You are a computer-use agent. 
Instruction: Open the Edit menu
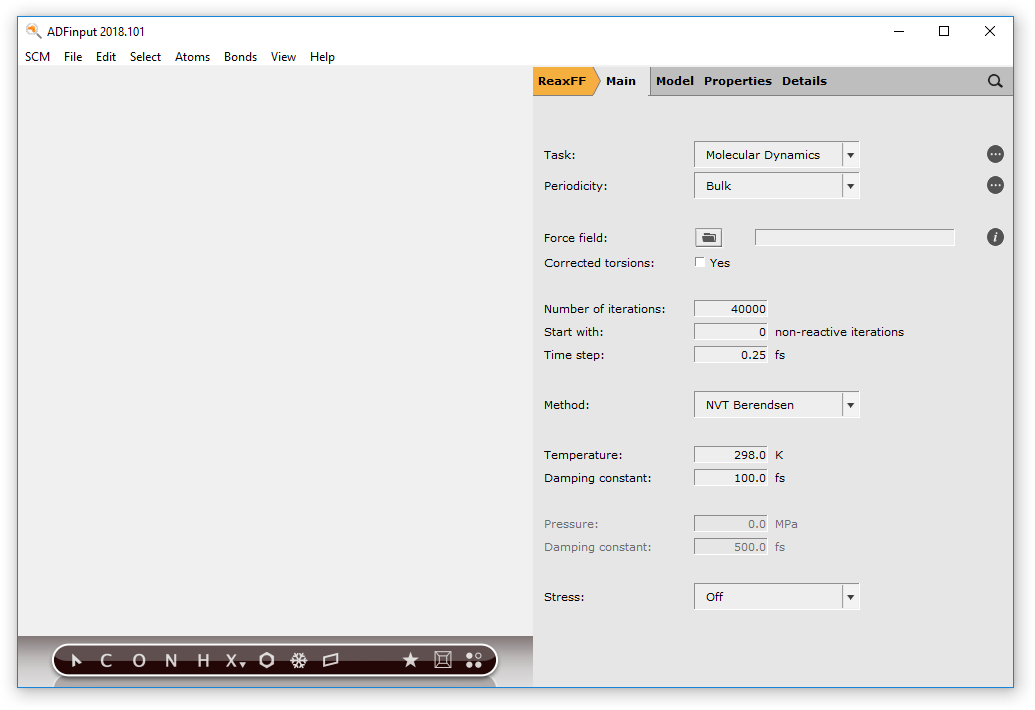coord(106,57)
